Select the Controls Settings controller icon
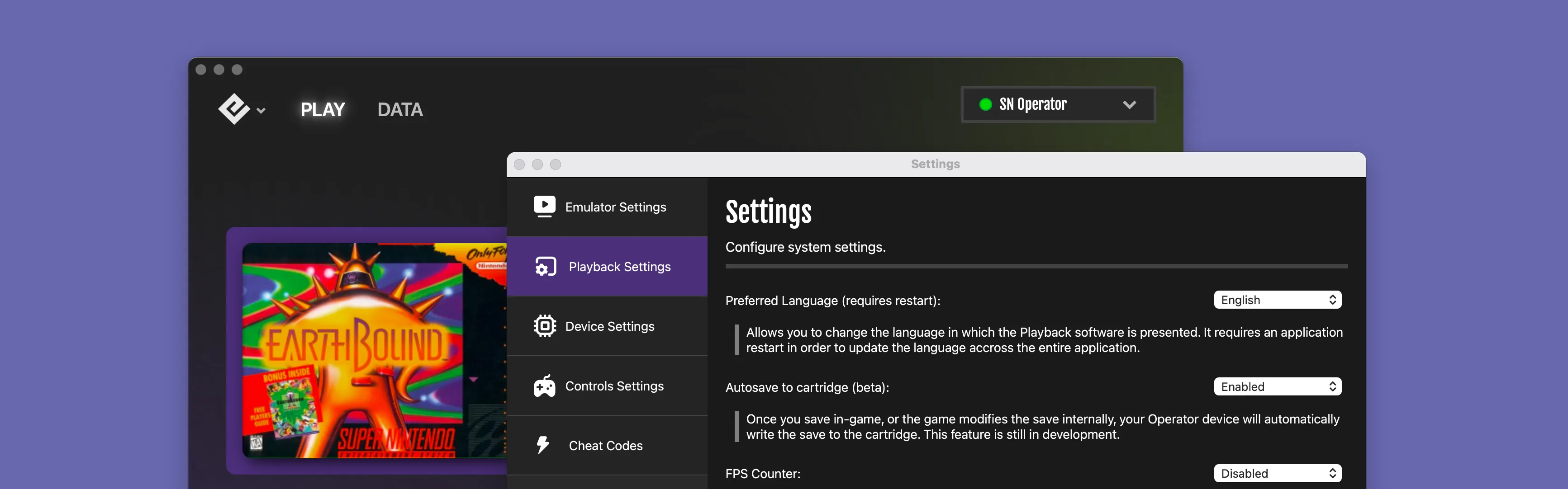This screenshot has height=489, width=1568. click(545, 386)
